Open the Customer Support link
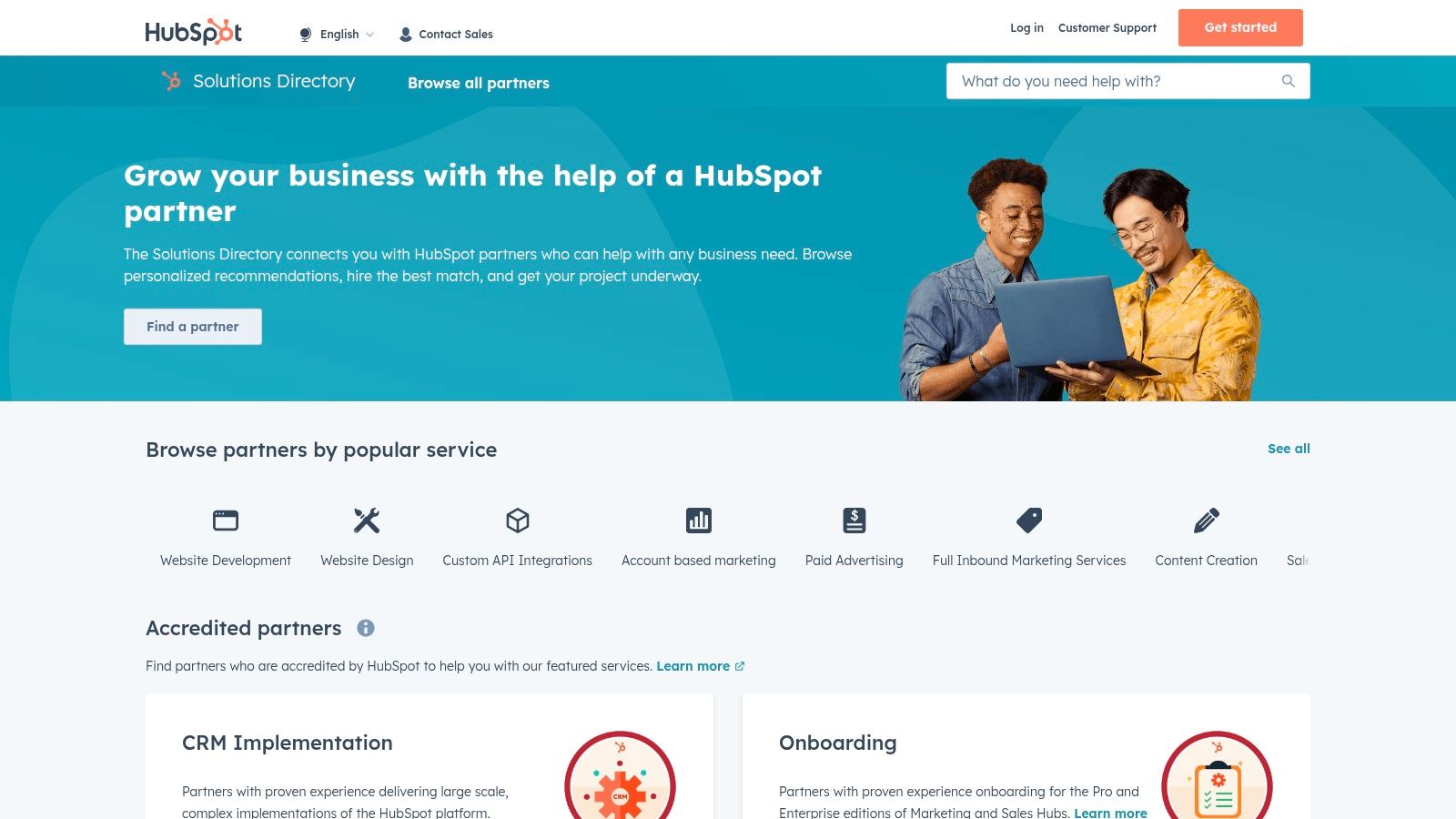Screen dimensions: 1456x819 [1107, 28]
